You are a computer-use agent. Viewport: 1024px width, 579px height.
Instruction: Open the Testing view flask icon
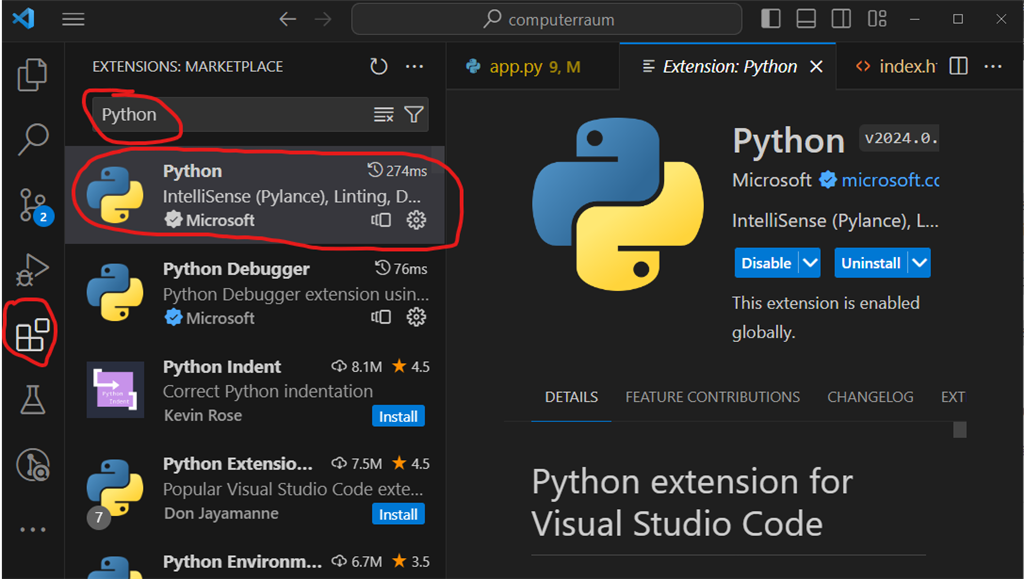pyautogui.click(x=31, y=400)
